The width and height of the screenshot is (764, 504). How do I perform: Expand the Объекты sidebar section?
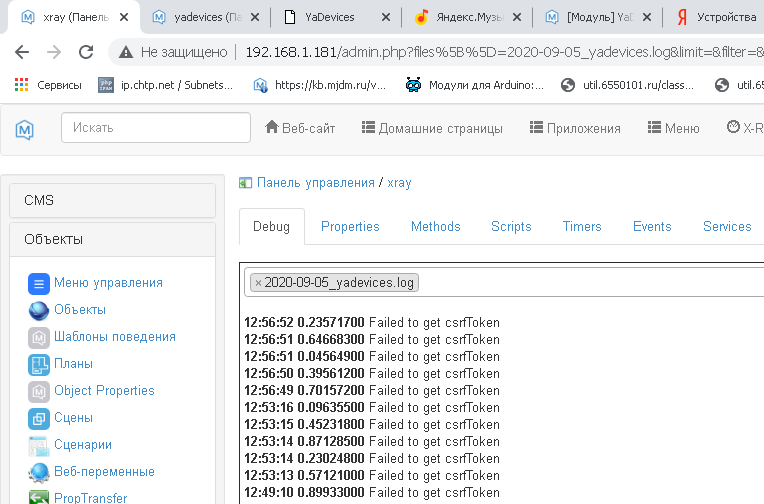[x=111, y=239]
